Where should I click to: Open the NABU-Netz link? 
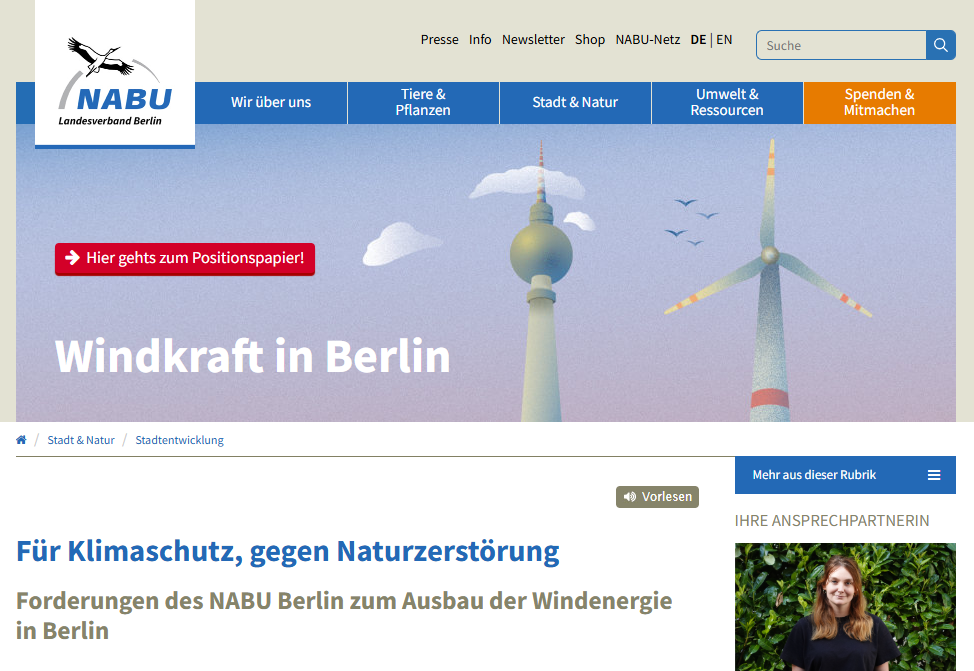[647, 40]
